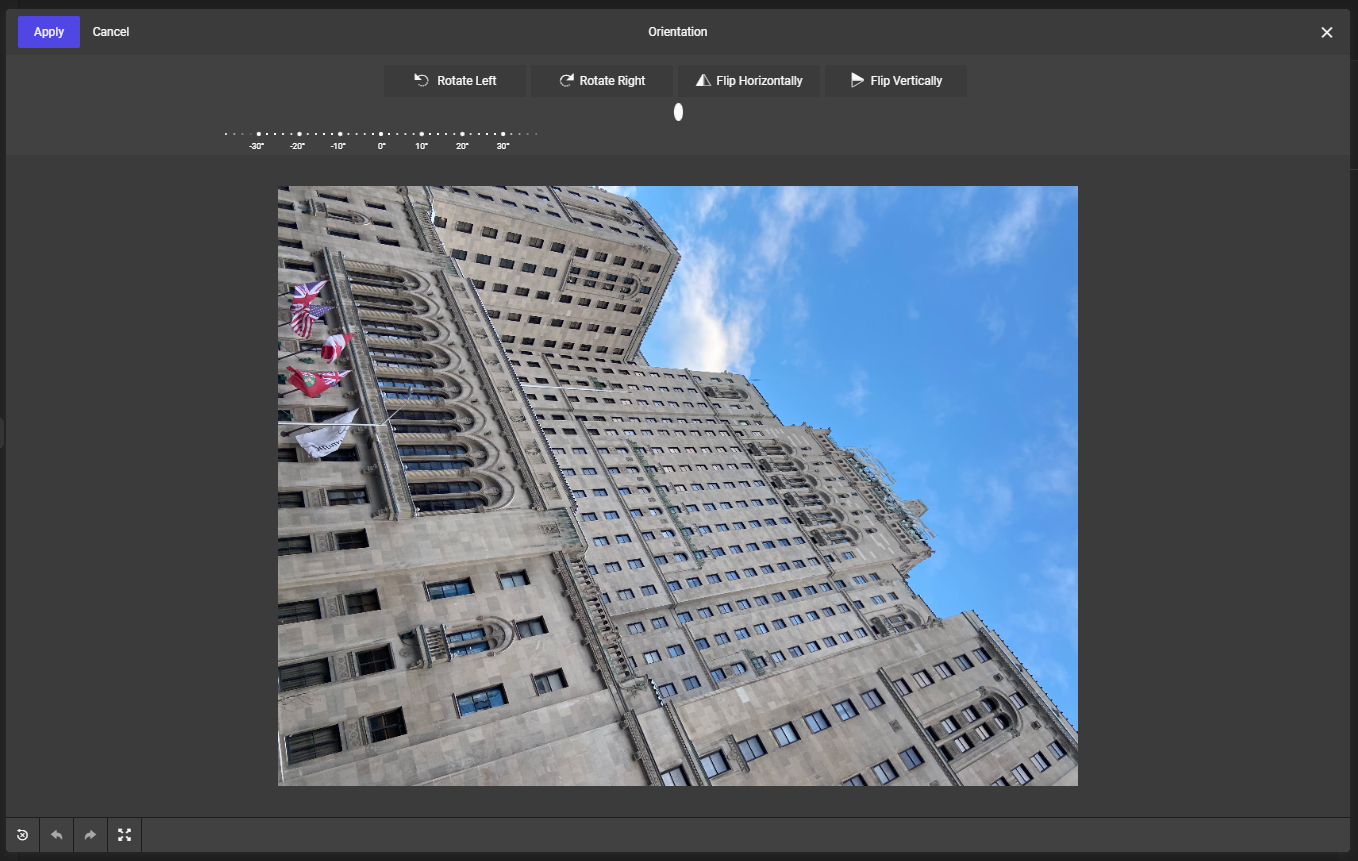This screenshot has height=861, width=1358.
Task: Cancel the orientation edit
Action: point(111,32)
